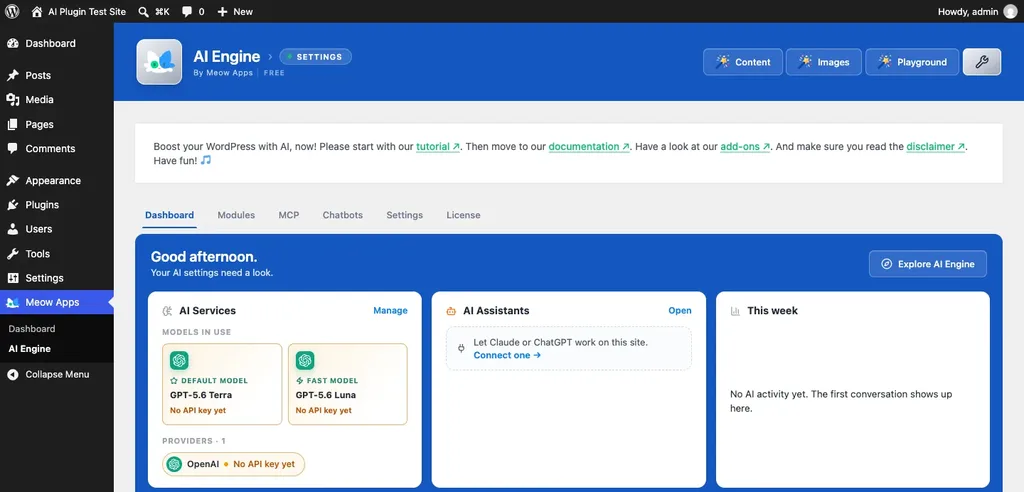Open the Tools menu
The image size is (1024, 492).
(57, 254)
